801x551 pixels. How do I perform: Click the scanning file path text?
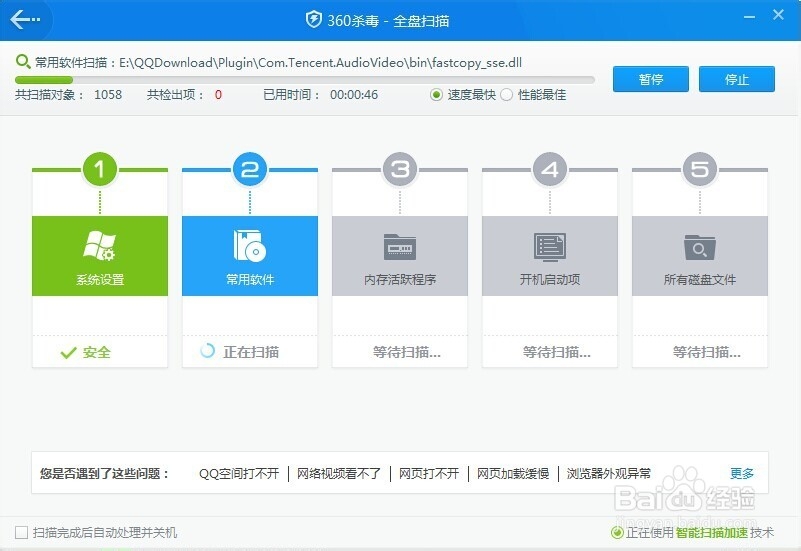click(x=320, y=63)
